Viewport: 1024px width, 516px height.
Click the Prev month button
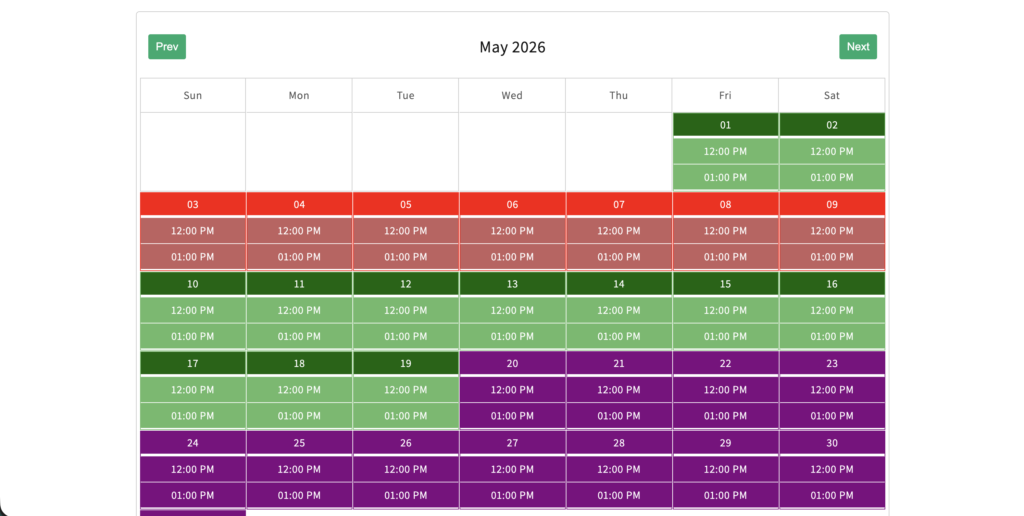(x=167, y=47)
